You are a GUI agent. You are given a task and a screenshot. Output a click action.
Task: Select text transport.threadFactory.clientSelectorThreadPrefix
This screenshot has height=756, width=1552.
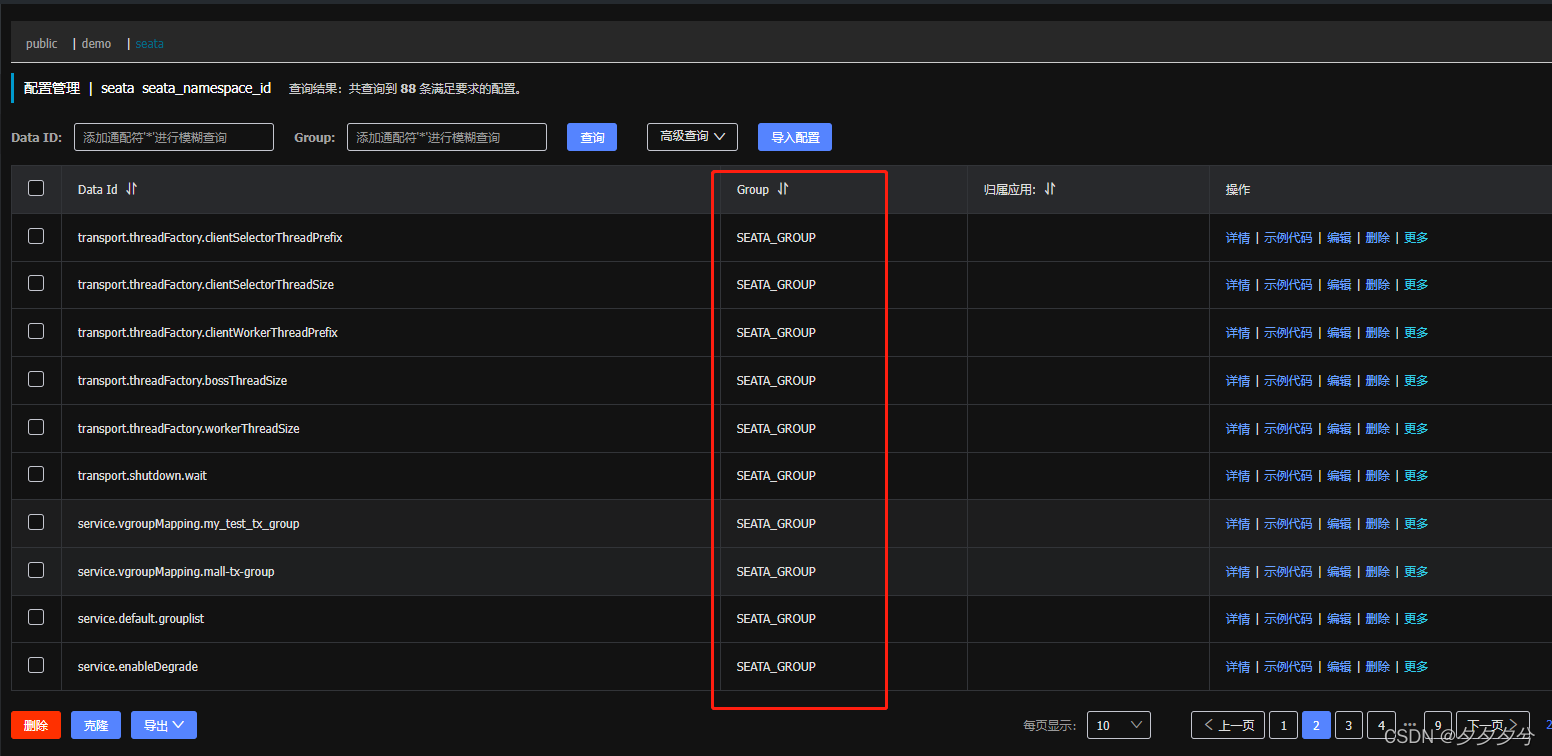[210, 238]
